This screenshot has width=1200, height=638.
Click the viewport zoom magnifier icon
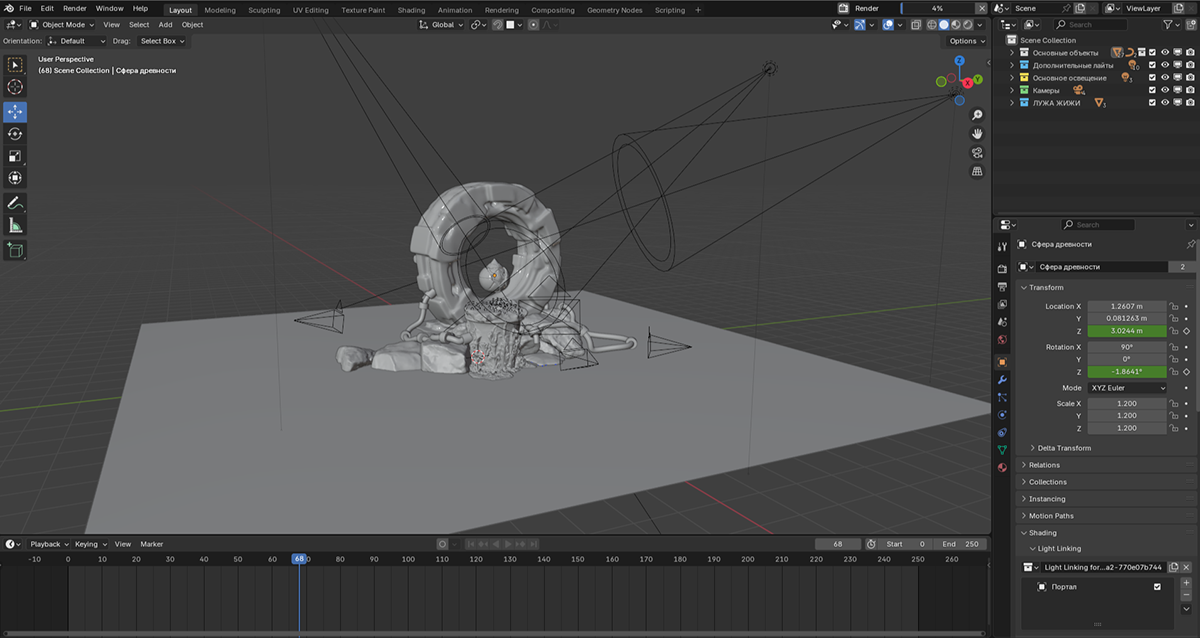pos(977,115)
